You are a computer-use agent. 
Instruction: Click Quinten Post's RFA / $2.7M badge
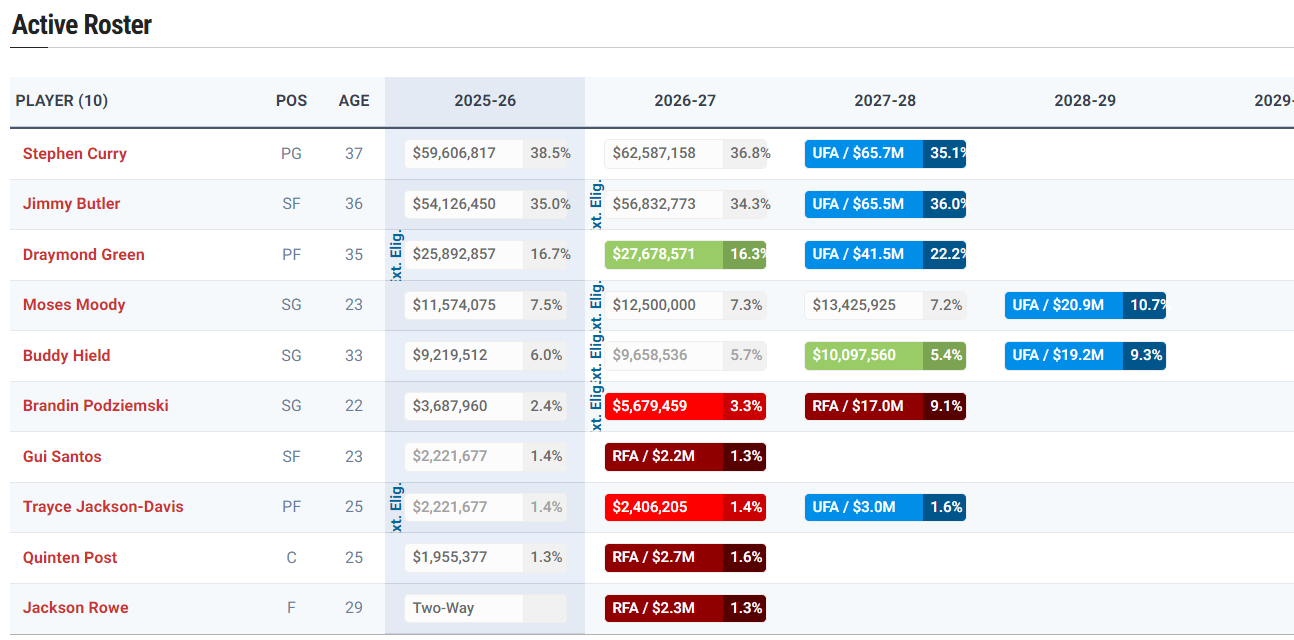pos(663,558)
